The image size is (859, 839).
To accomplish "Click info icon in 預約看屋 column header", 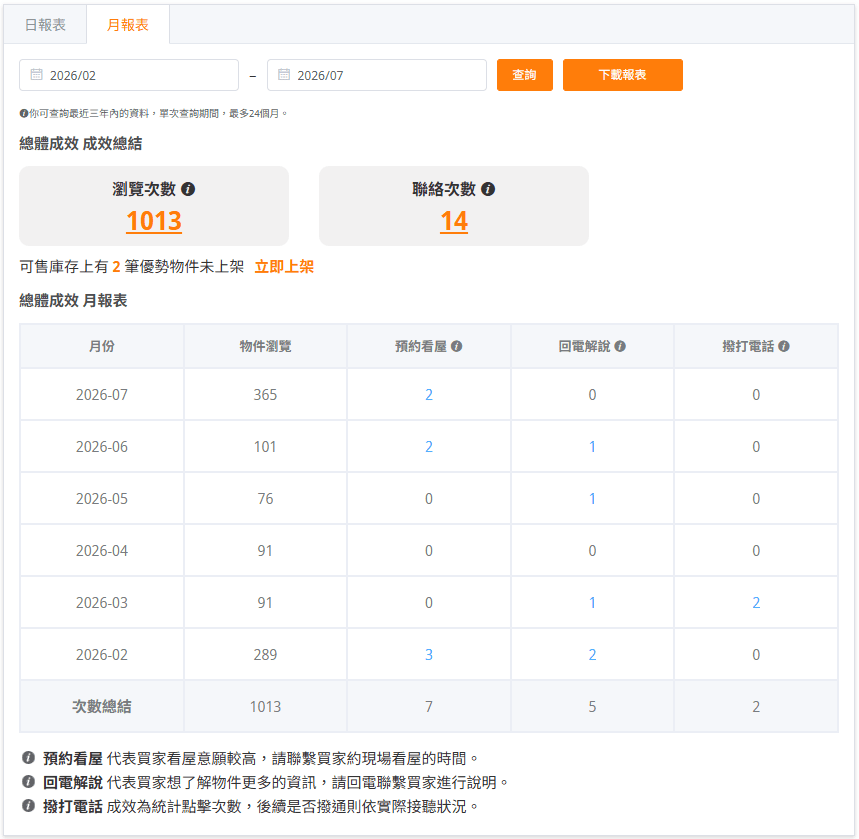I will 456,346.
